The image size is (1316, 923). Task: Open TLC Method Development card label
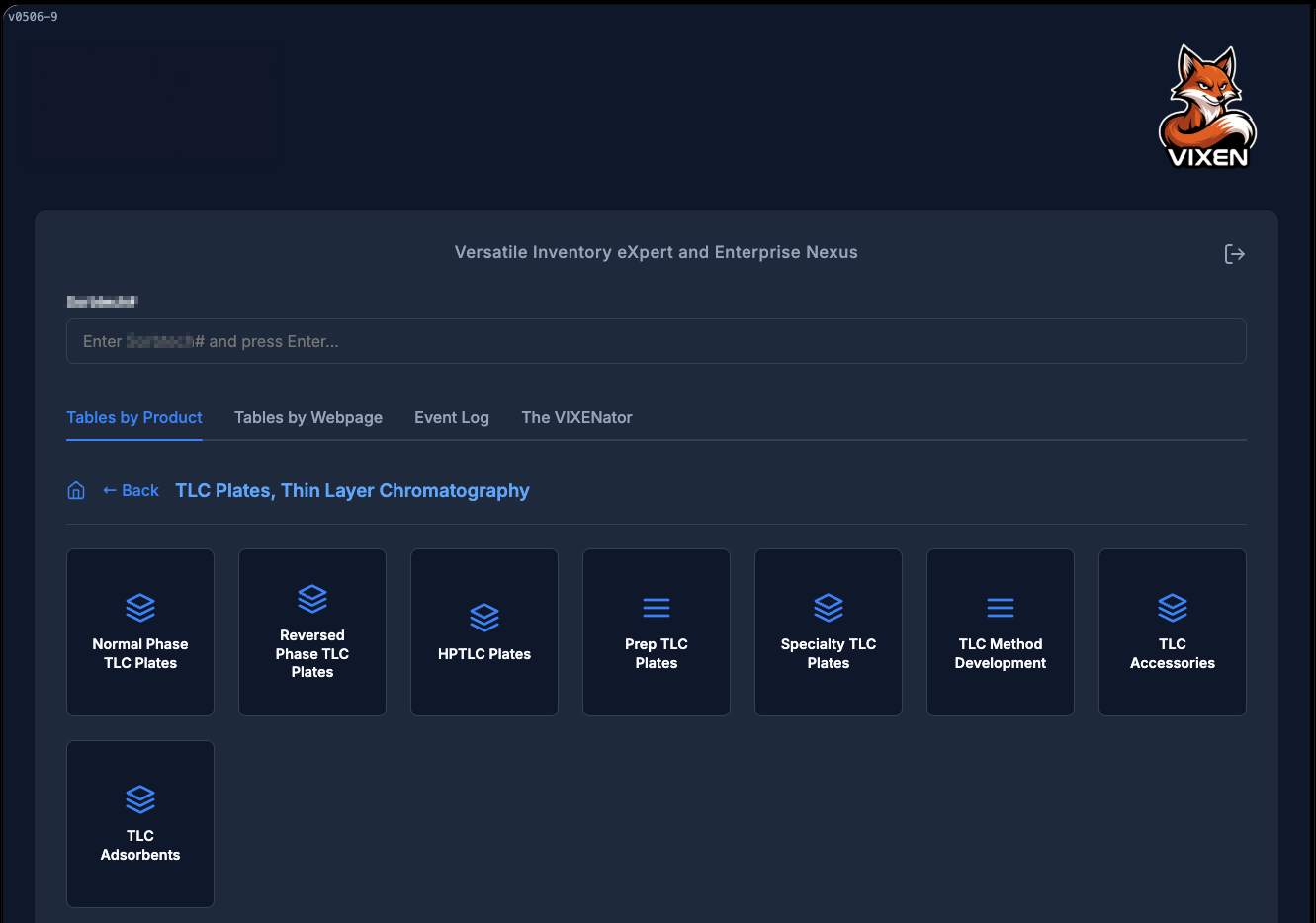1001,653
